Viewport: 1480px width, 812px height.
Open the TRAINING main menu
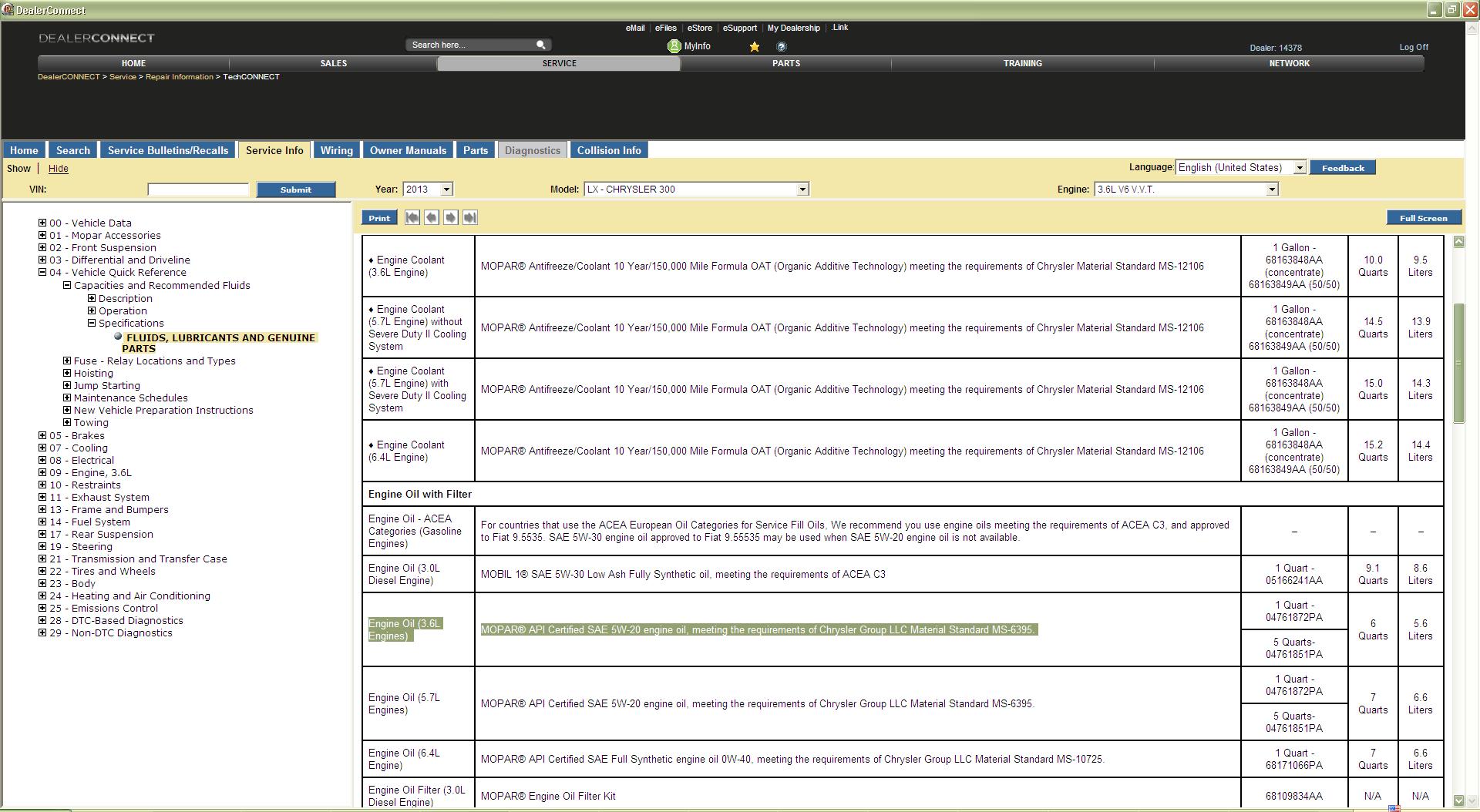coord(1022,63)
